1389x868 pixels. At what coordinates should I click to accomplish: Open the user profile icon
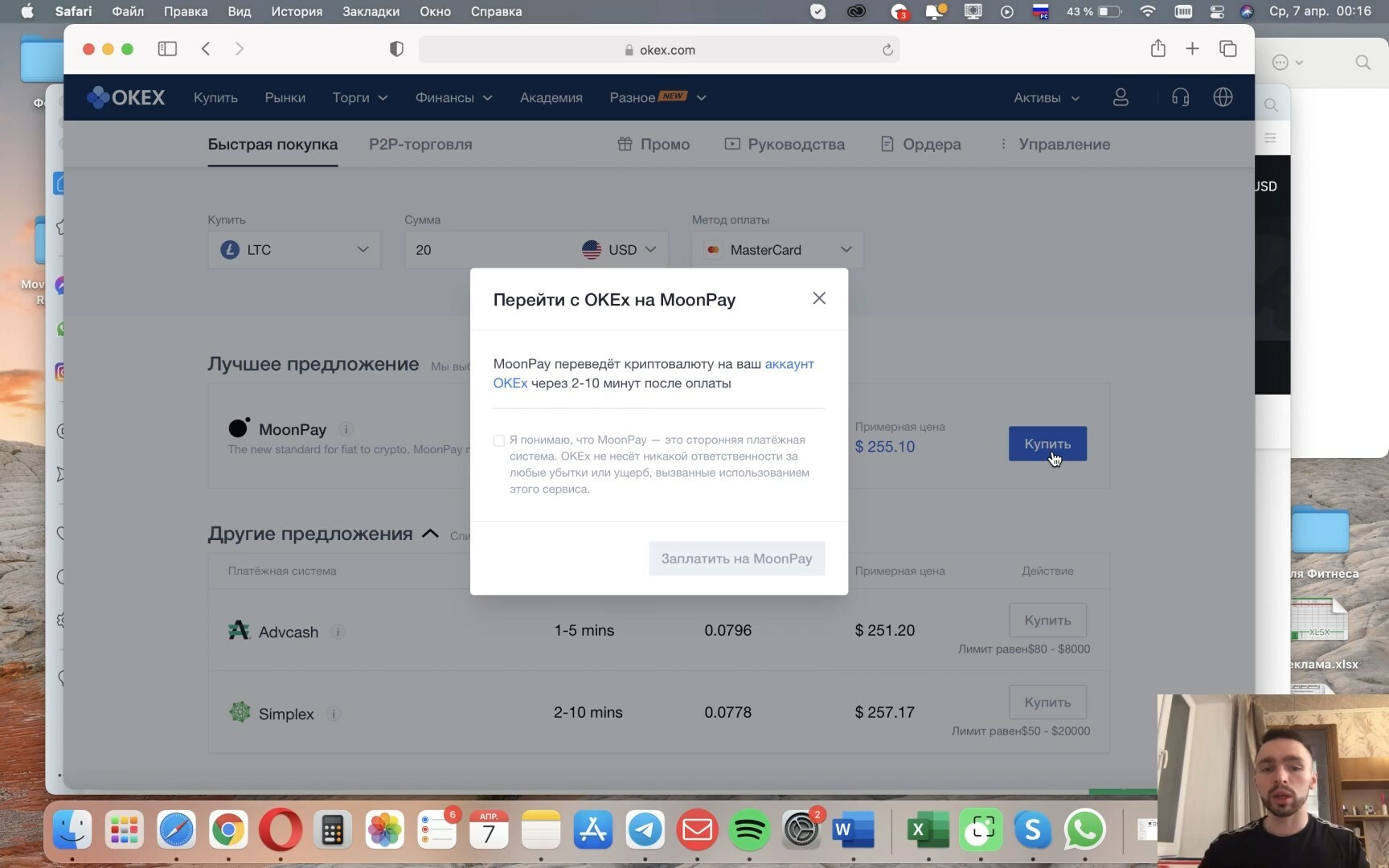1121,97
